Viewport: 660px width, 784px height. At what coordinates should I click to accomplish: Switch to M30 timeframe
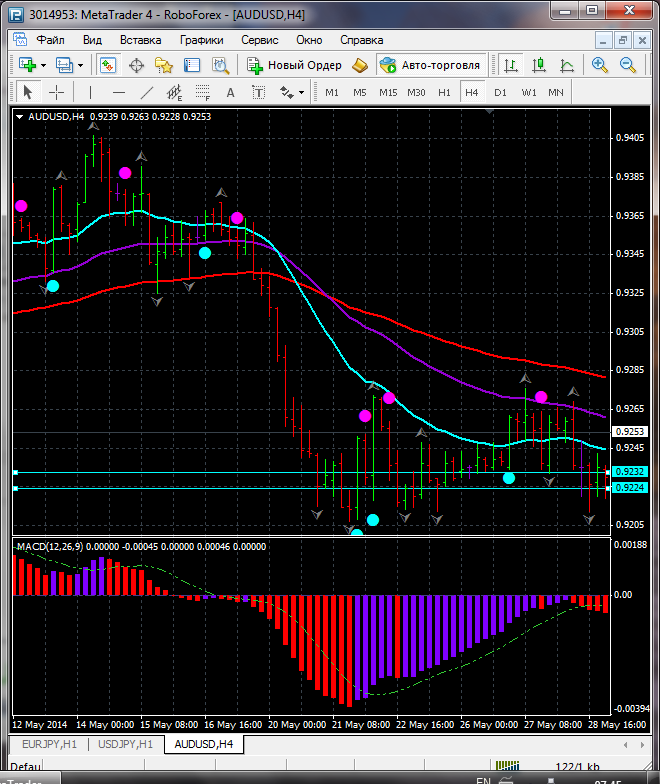click(x=416, y=92)
